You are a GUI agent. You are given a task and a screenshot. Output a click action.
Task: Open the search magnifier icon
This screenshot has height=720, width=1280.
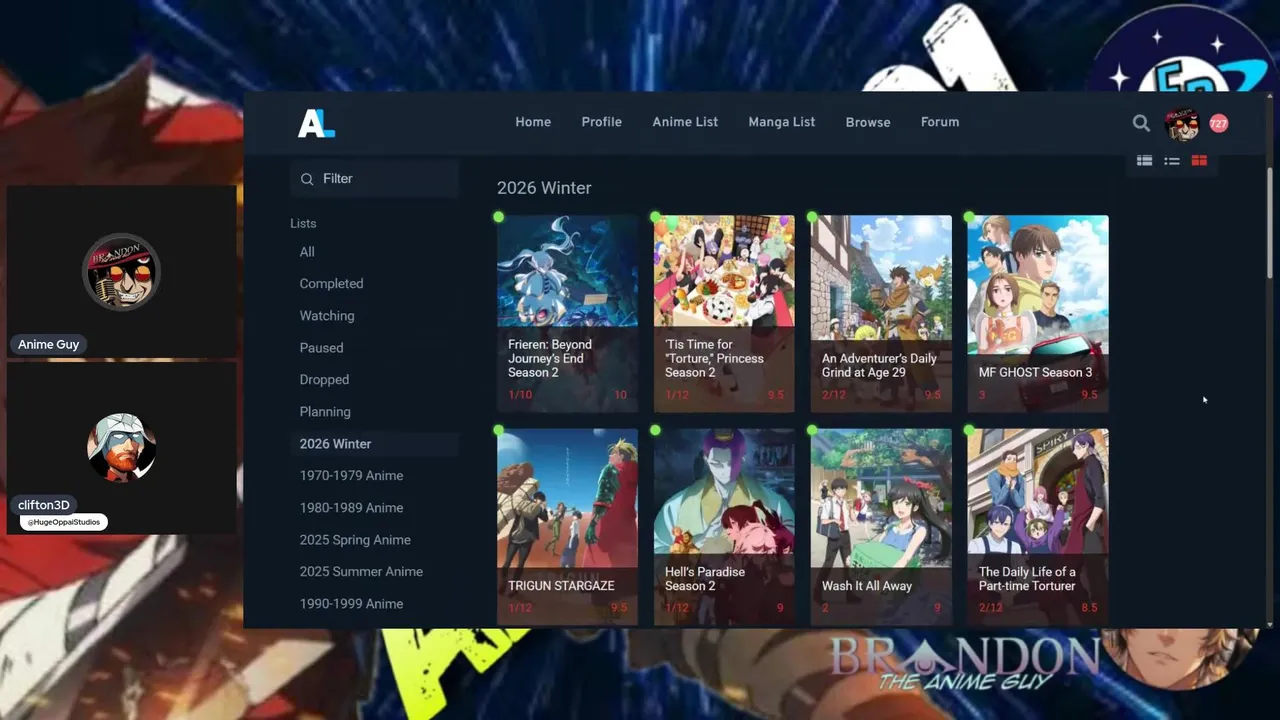pos(1141,123)
